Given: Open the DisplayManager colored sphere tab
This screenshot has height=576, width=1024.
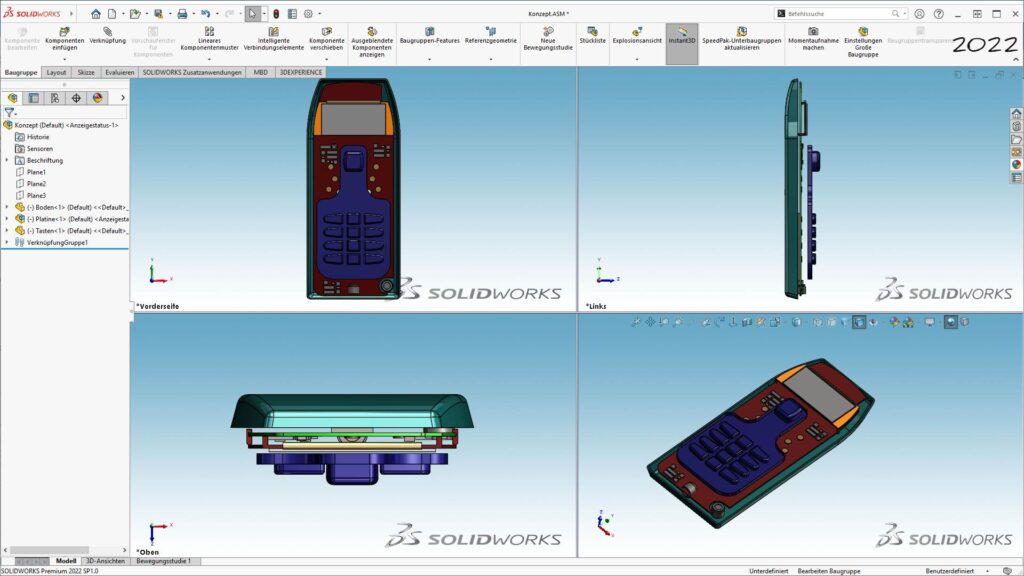Looking at the screenshot, I should 97,98.
